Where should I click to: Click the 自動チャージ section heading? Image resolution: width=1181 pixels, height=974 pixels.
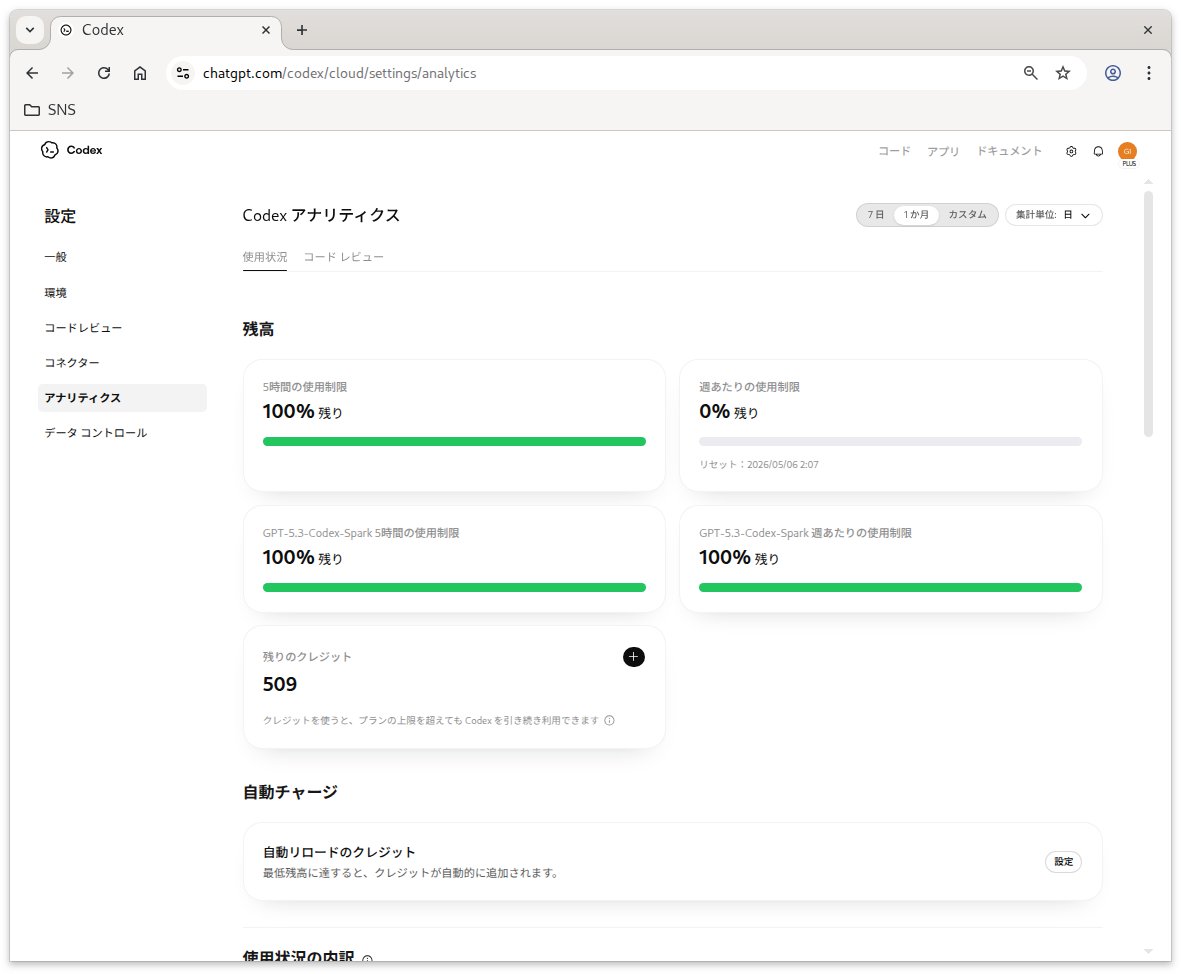290,792
